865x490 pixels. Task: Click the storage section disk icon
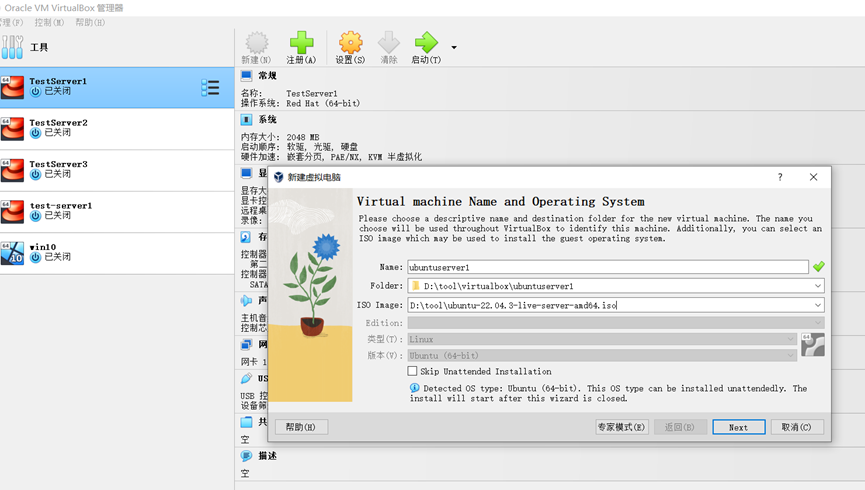[x=246, y=237]
